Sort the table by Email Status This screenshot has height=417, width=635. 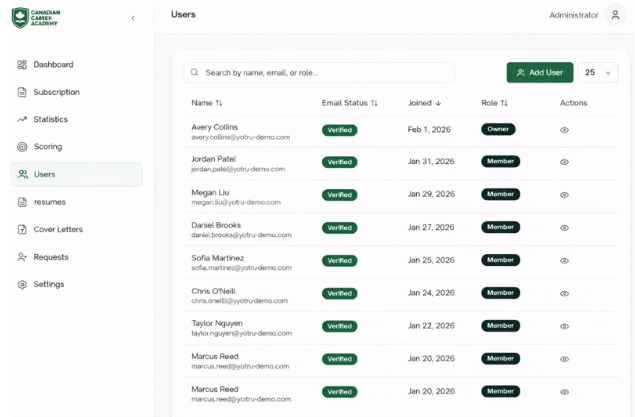(x=350, y=103)
